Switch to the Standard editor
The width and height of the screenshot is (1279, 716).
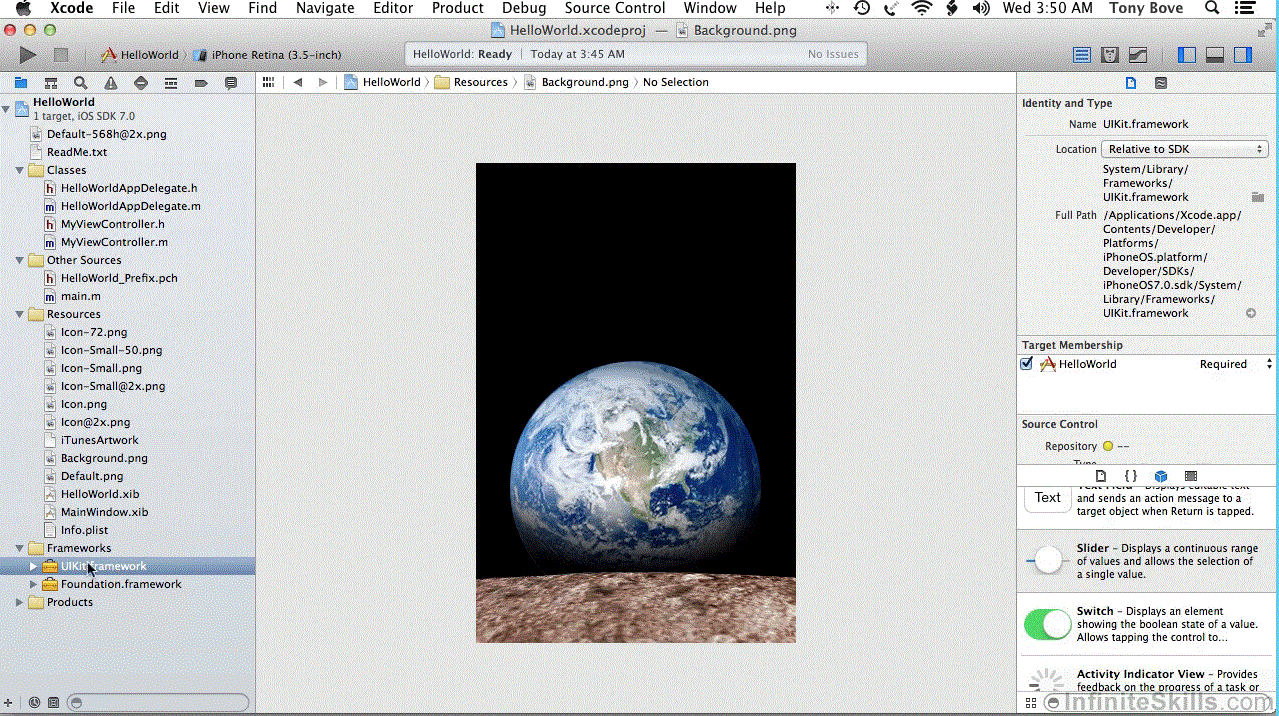coord(1082,55)
